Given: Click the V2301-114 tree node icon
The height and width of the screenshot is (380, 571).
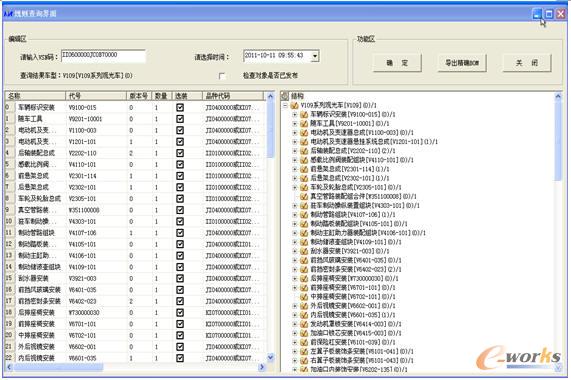Looking at the screenshot, I should pos(304,169).
